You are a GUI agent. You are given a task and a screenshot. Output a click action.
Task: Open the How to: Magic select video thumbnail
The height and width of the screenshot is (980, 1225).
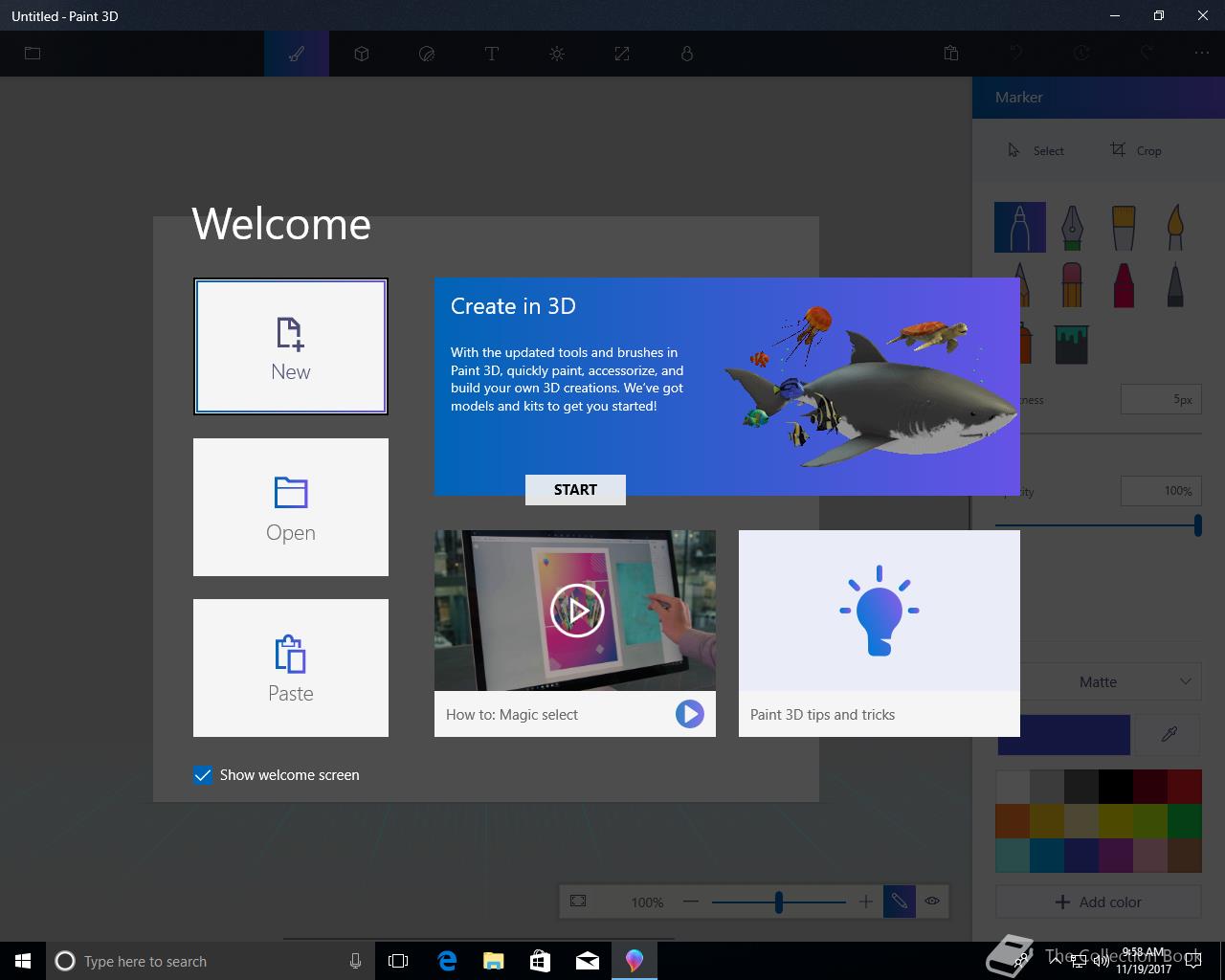tap(575, 611)
